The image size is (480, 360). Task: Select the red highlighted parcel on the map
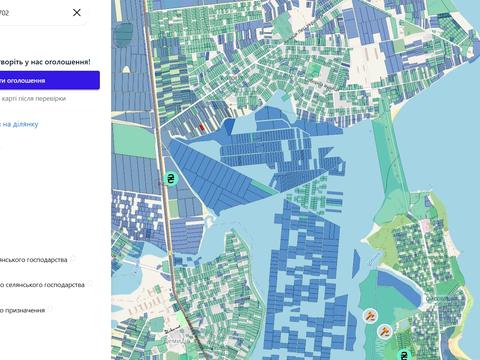201,127
